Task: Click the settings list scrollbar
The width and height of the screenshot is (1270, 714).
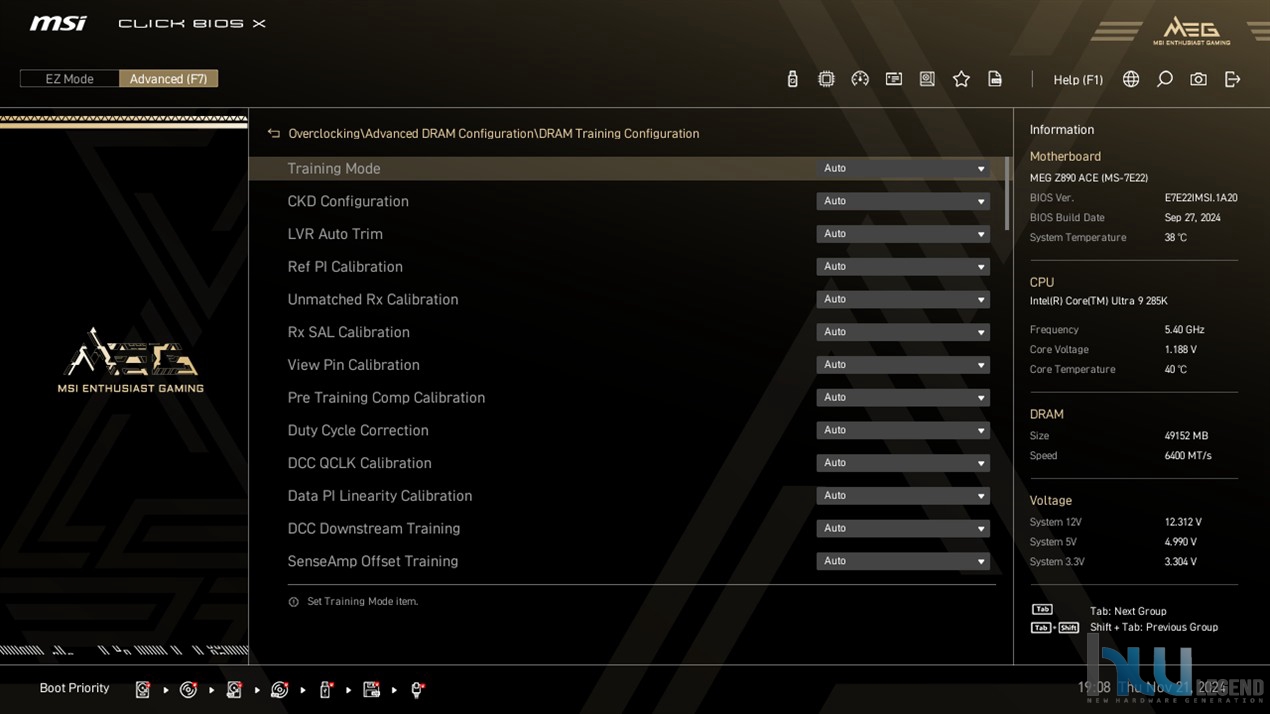Action: tap(1007, 193)
